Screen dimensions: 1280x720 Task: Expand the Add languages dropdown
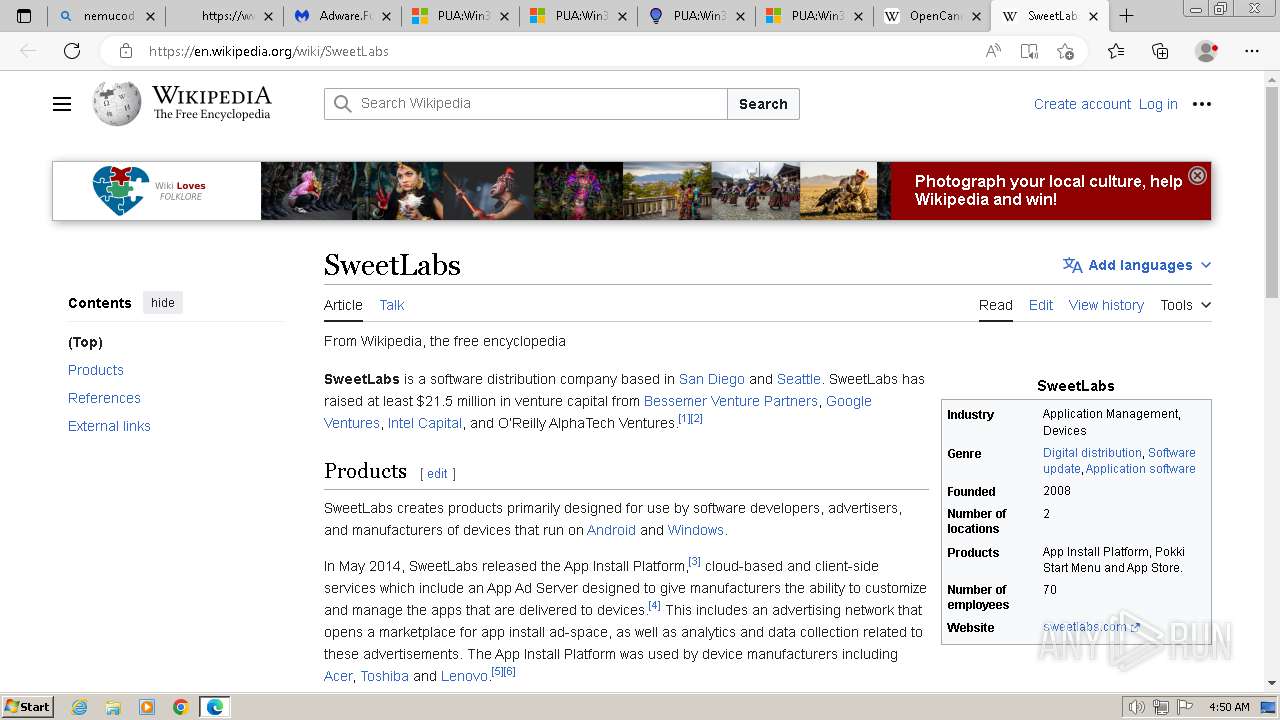(1137, 265)
